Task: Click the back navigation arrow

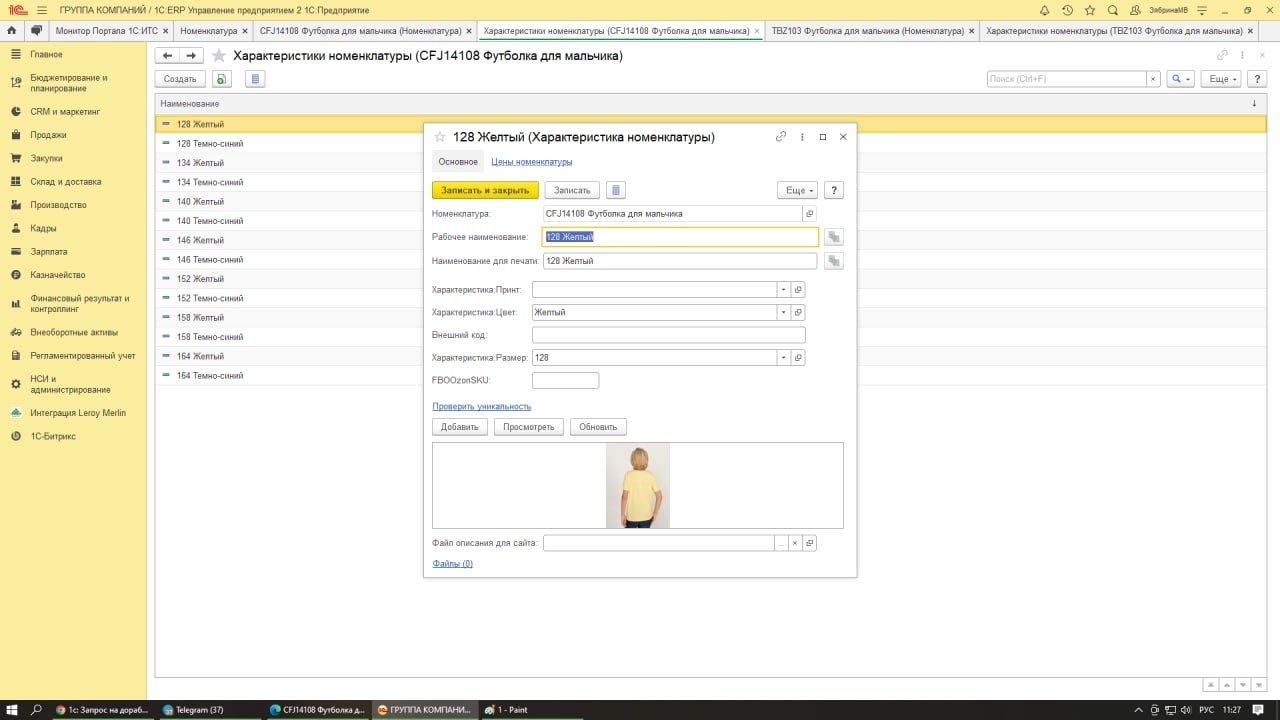Action: (168, 56)
